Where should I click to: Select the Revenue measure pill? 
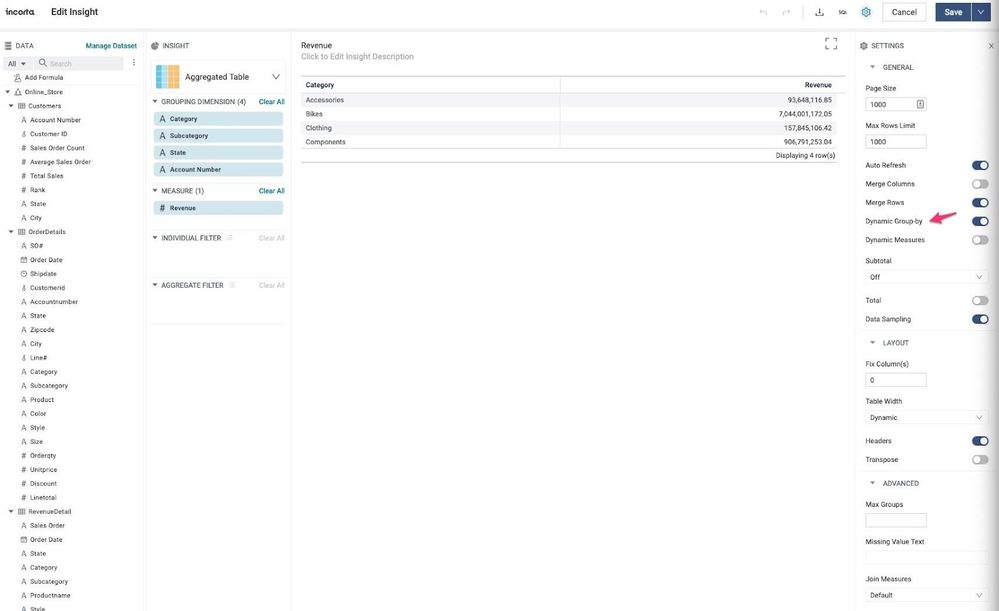point(218,208)
